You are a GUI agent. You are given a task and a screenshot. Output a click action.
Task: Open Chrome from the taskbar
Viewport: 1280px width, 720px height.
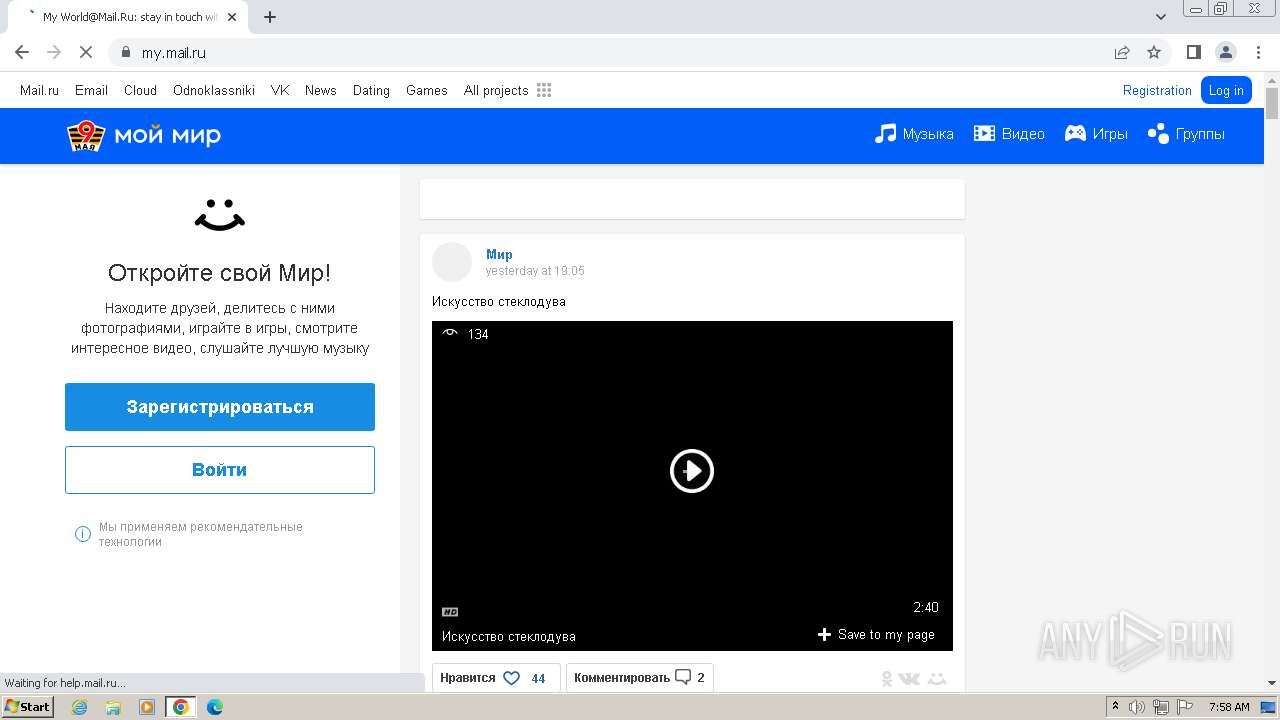(181, 707)
